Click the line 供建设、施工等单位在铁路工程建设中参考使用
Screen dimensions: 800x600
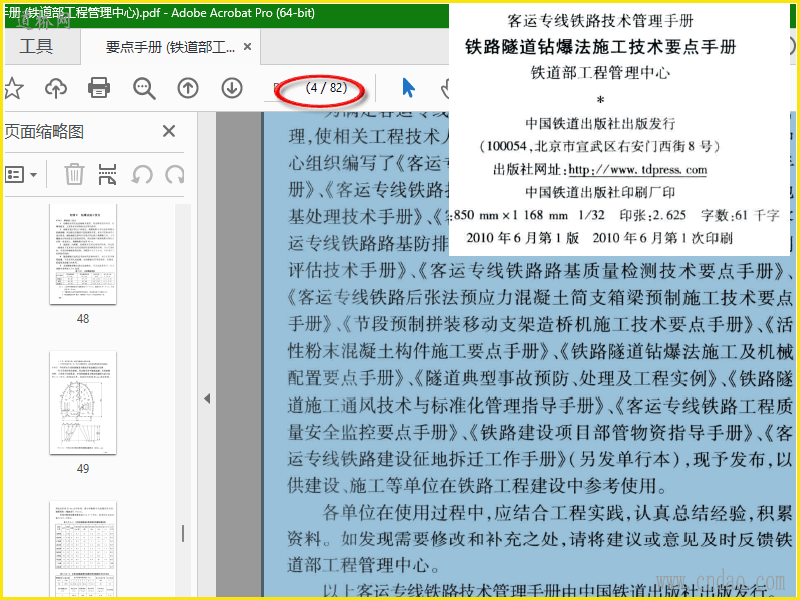[x=477, y=486]
